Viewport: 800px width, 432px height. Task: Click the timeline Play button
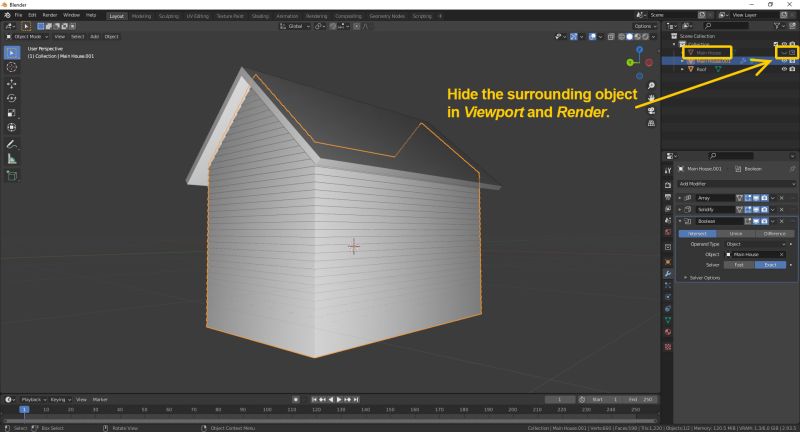(339, 400)
